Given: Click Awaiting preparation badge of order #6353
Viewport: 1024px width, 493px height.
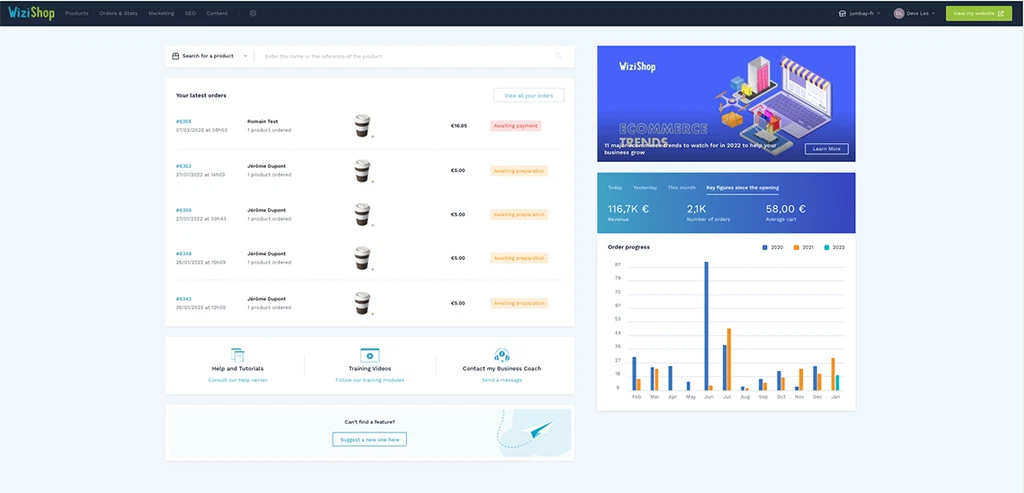Looking at the screenshot, I should click(x=519, y=170).
